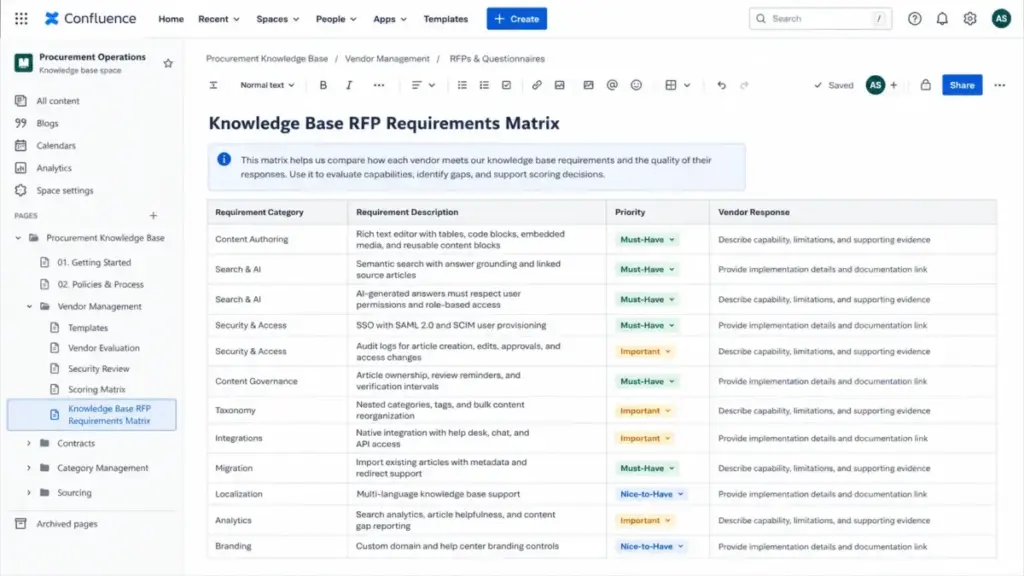1024x576 pixels.
Task: Insert a table from the toolbar
Action: (671, 85)
